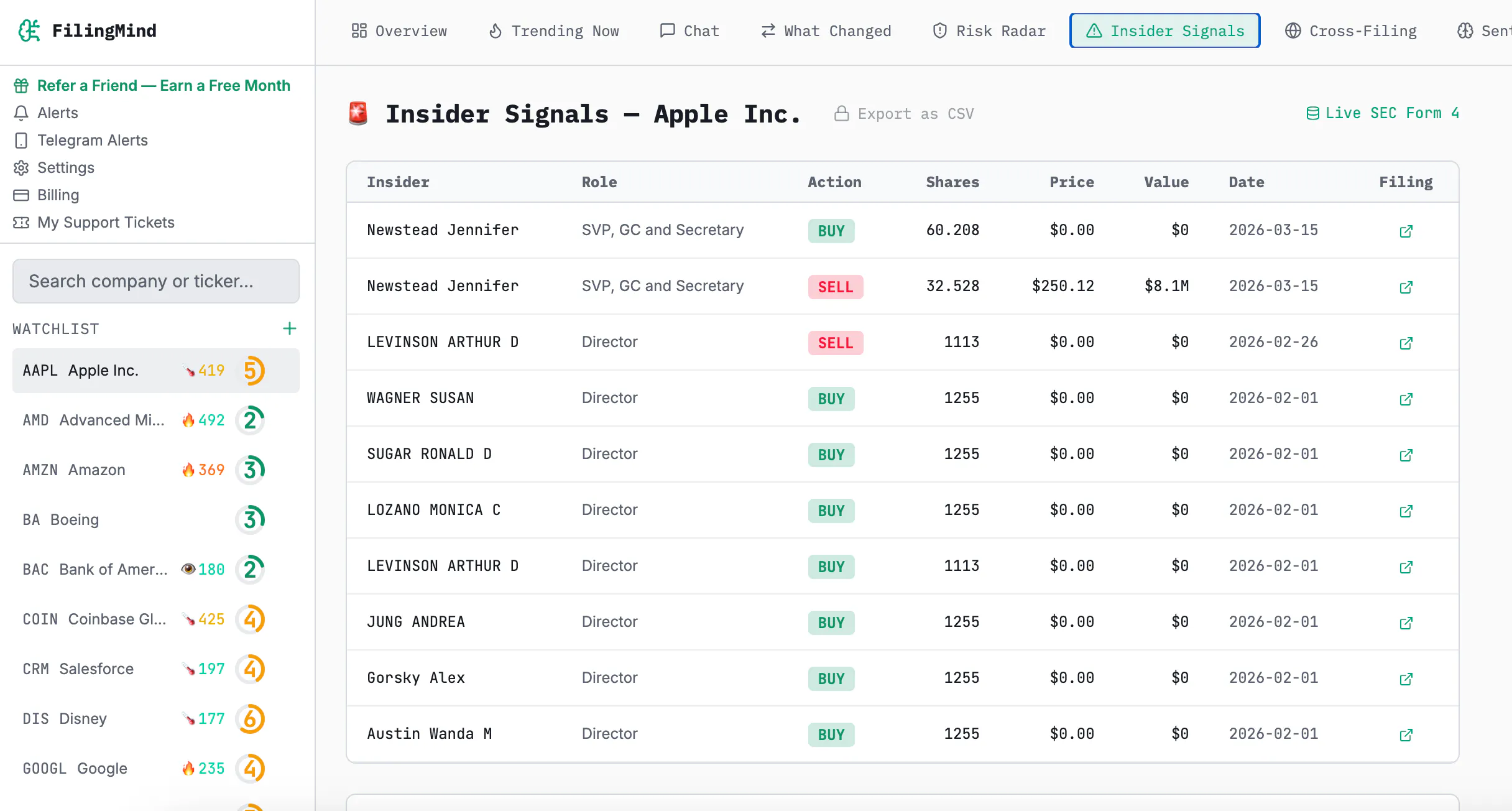Click the Value column header
Screen dimensions: 1512x811
coord(1166,182)
